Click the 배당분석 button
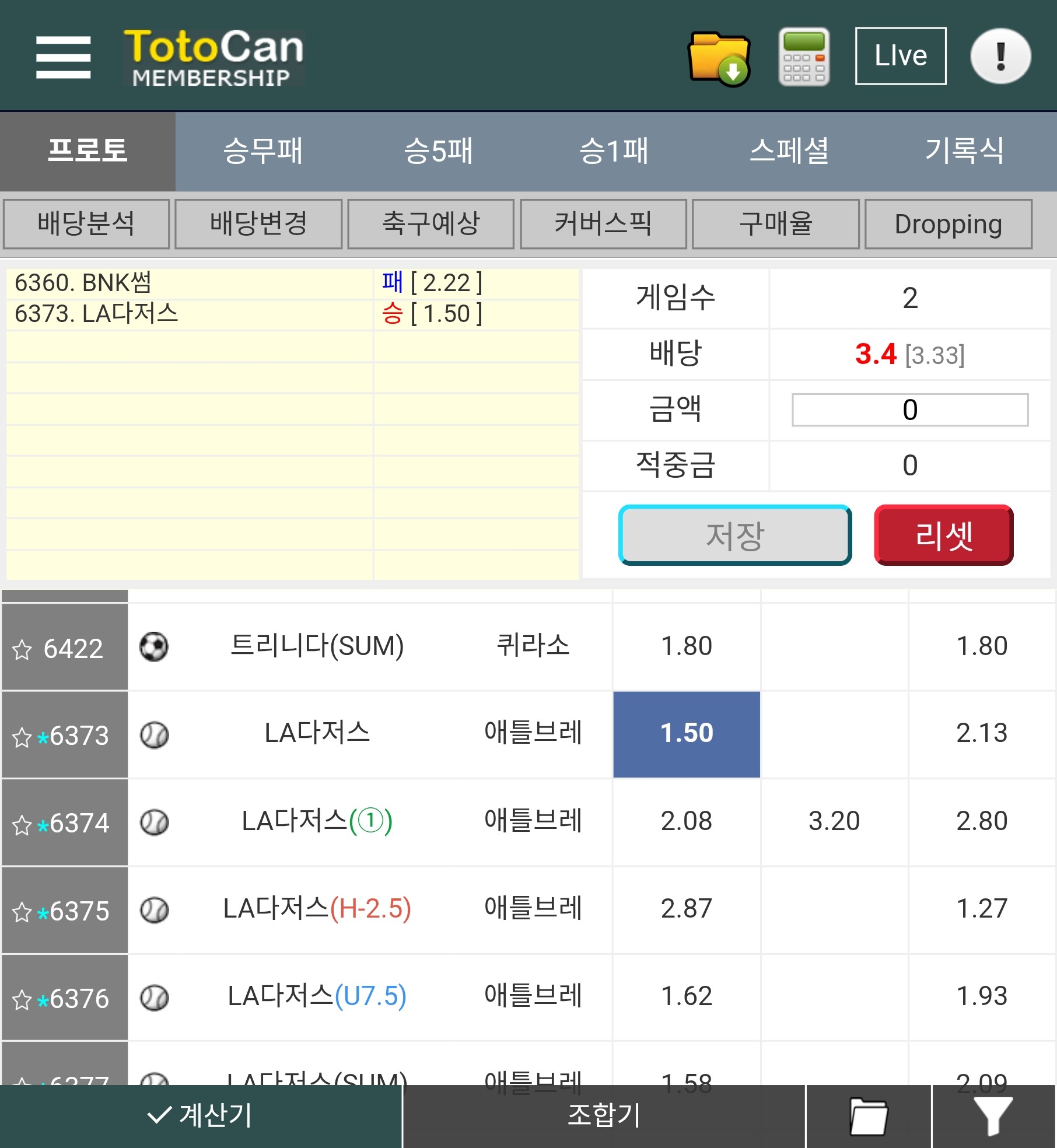1057x1148 pixels. click(86, 224)
